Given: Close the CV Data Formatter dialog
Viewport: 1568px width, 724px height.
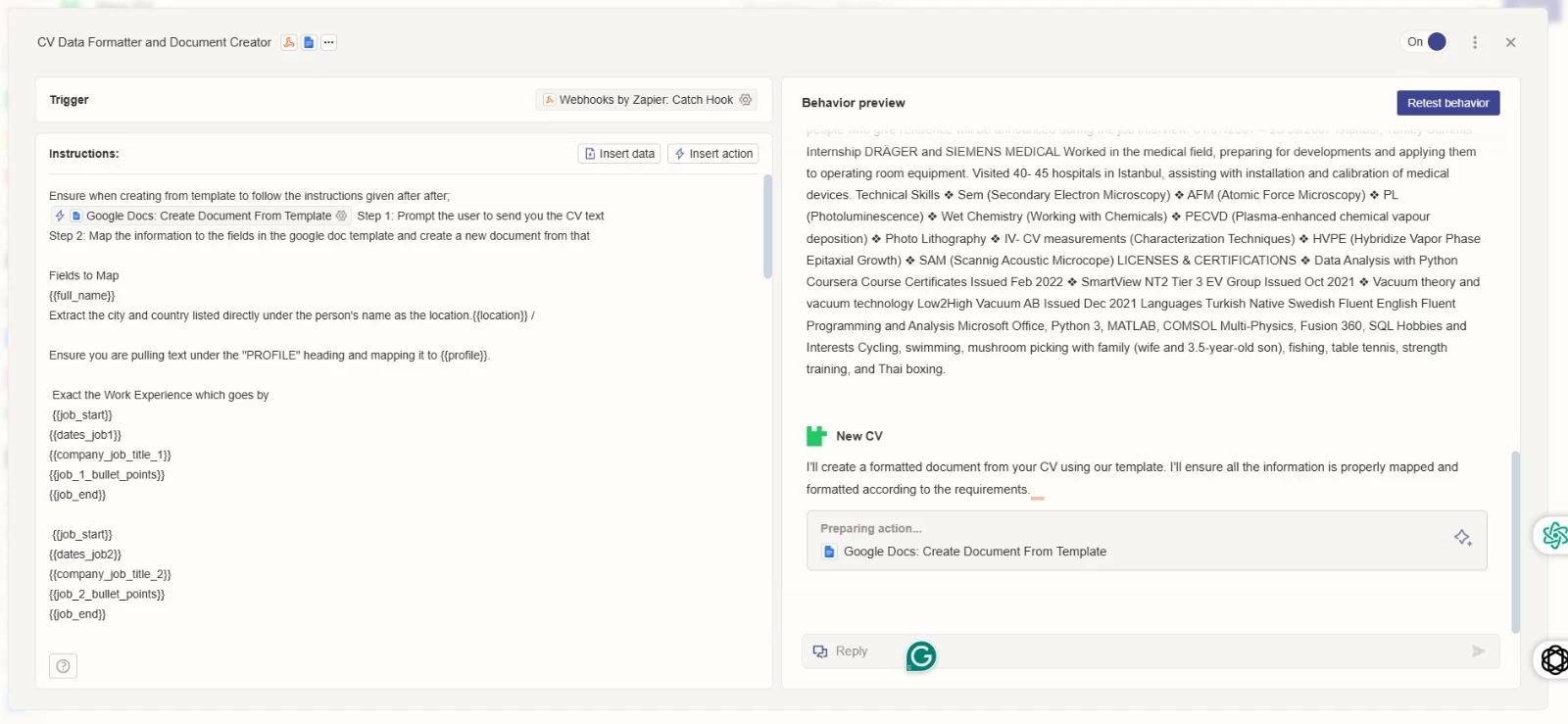Looking at the screenshot, I should [x=1510, y=42].
